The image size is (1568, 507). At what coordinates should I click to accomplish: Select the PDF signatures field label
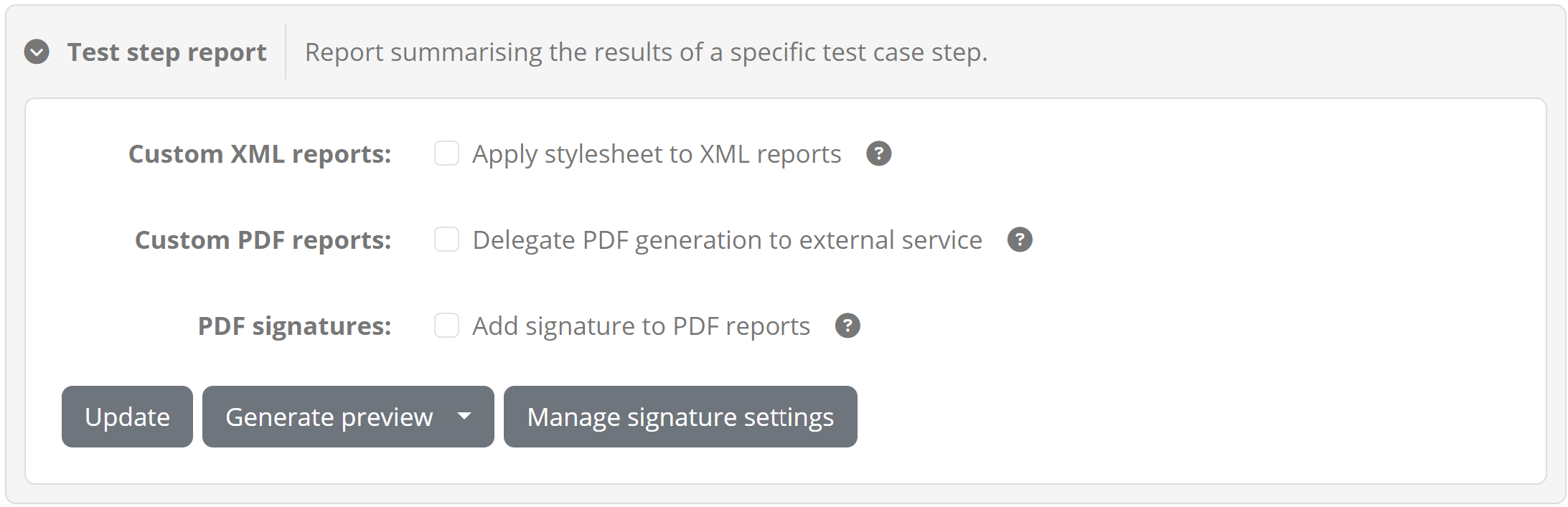click(295, 326)
